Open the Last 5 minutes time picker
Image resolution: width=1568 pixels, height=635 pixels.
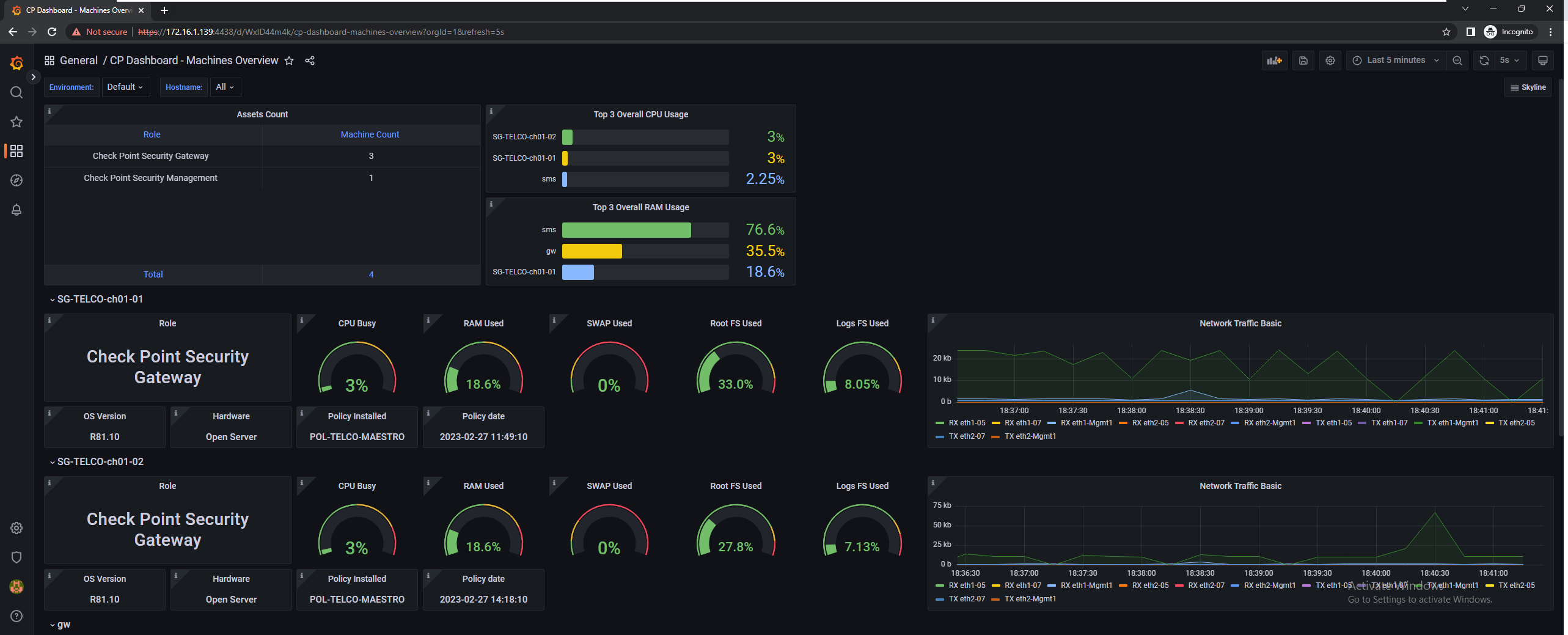[x=1396, y=61]
